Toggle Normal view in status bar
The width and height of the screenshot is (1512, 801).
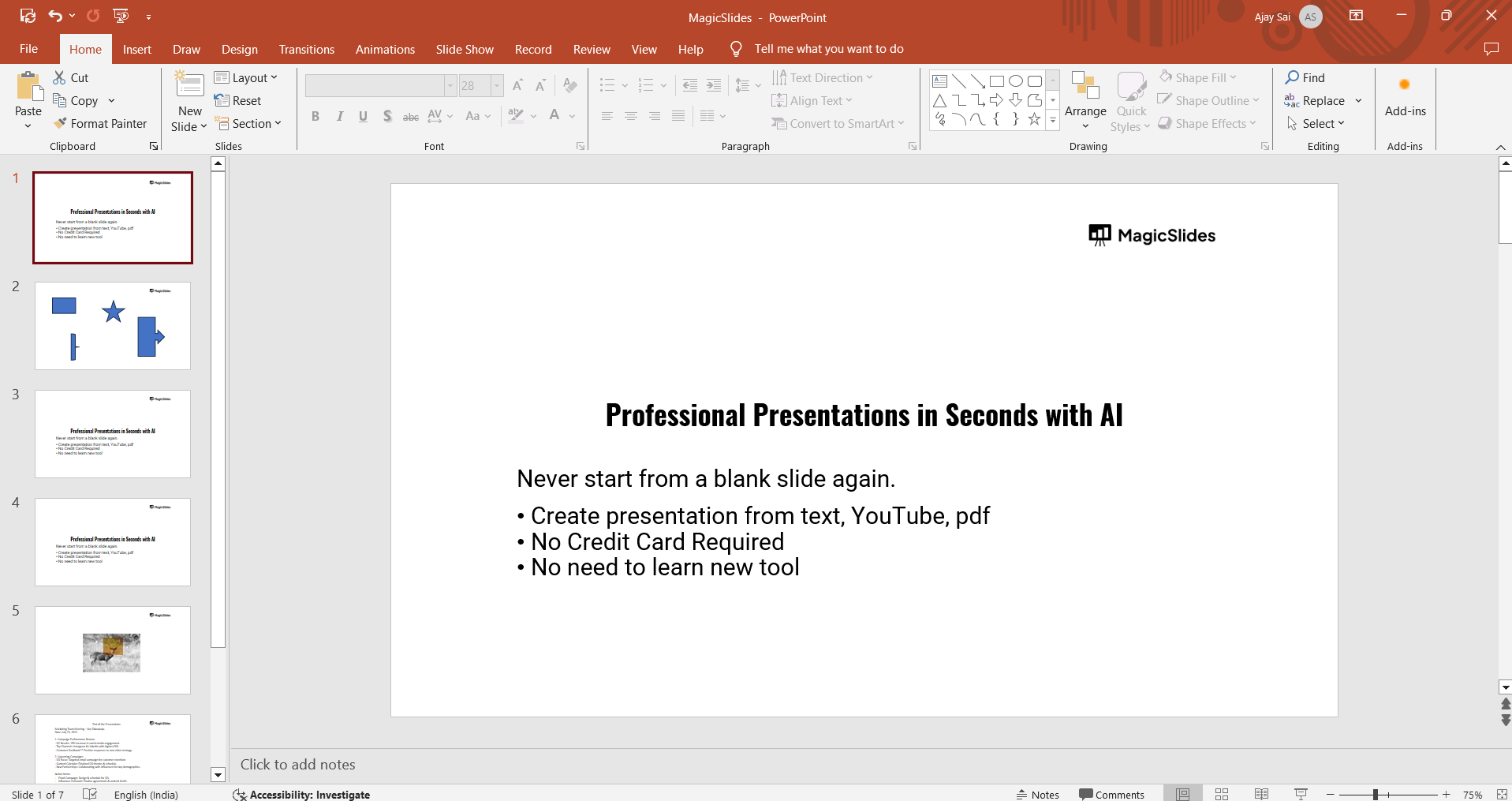(x=1182, y=794)
